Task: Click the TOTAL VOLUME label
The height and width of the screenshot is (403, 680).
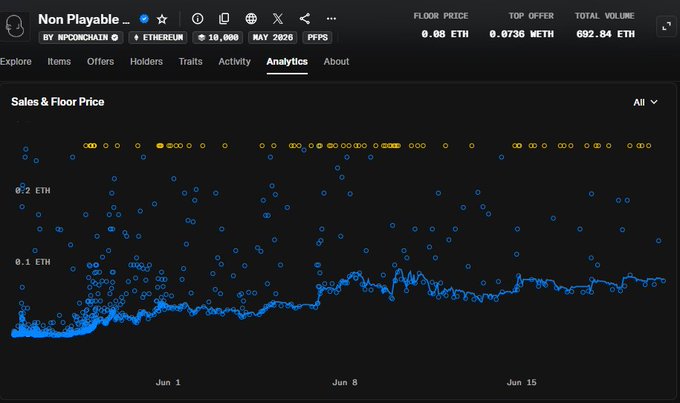Action: (x=605, y=16)
